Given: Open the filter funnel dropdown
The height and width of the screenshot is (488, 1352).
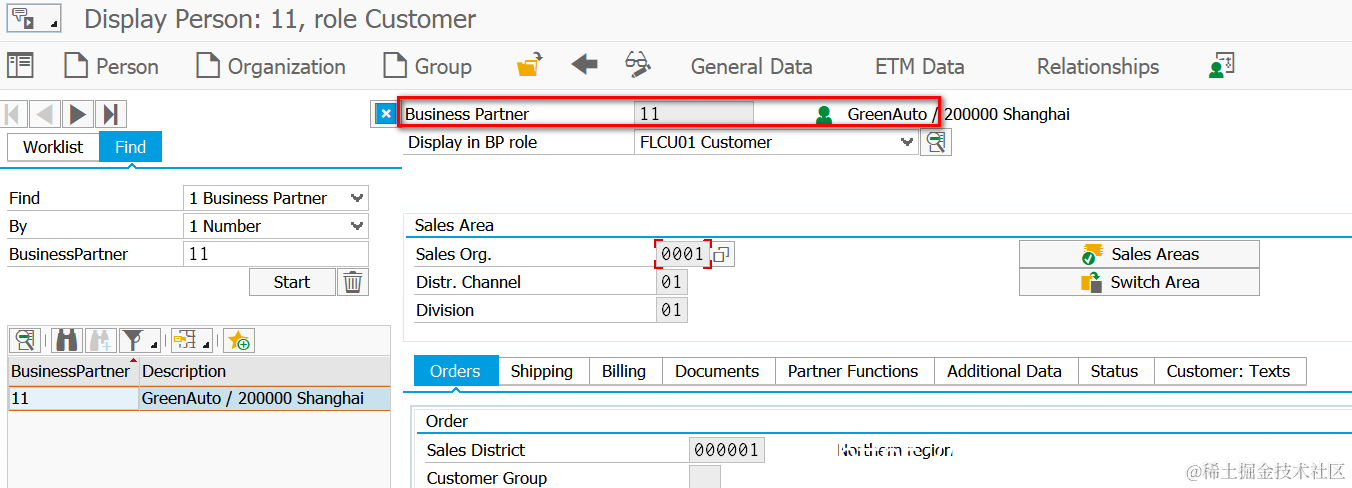Looking at the screenshot, I should (x=139, y=340).
